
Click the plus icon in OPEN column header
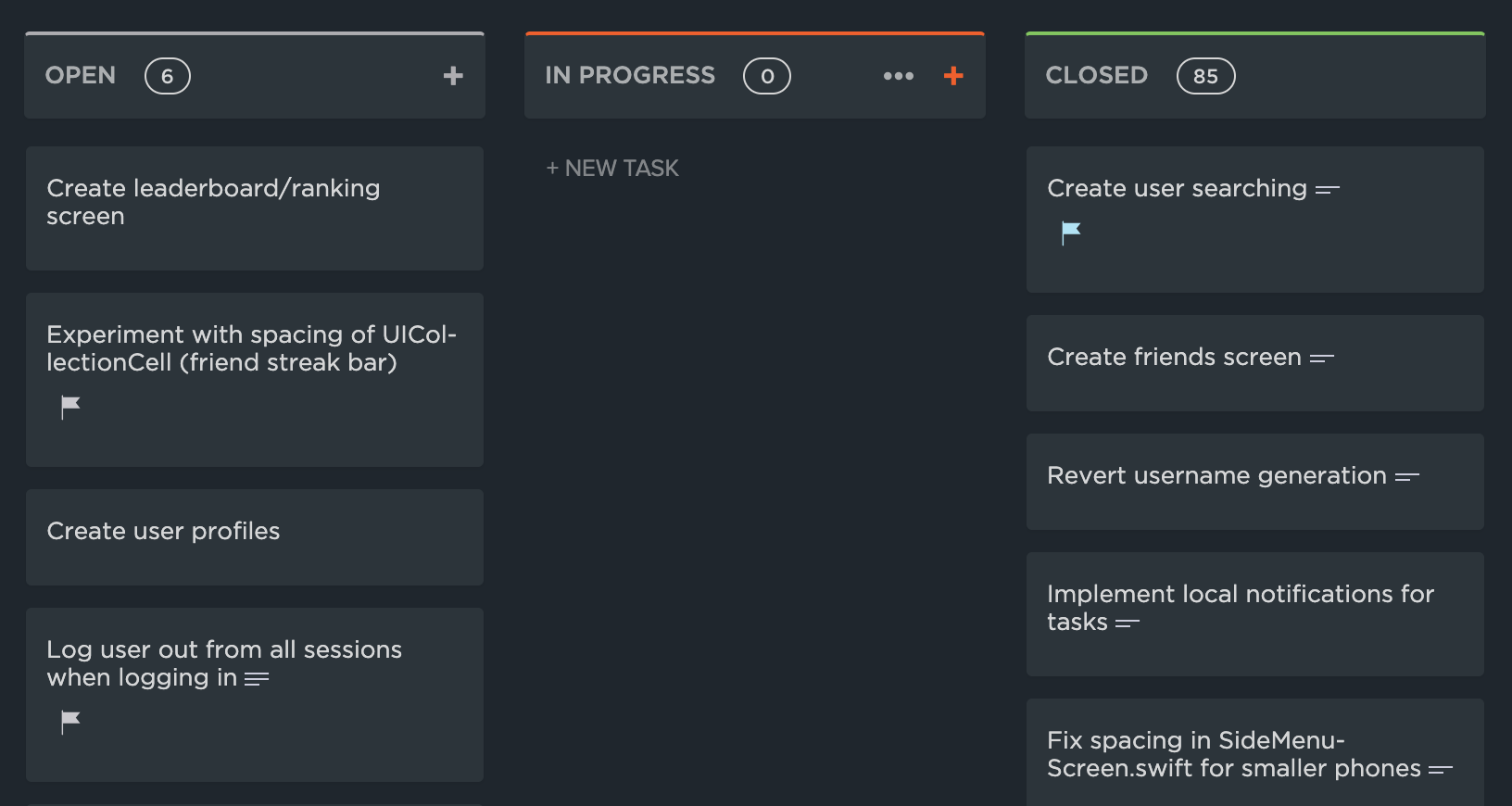[452, 76]
